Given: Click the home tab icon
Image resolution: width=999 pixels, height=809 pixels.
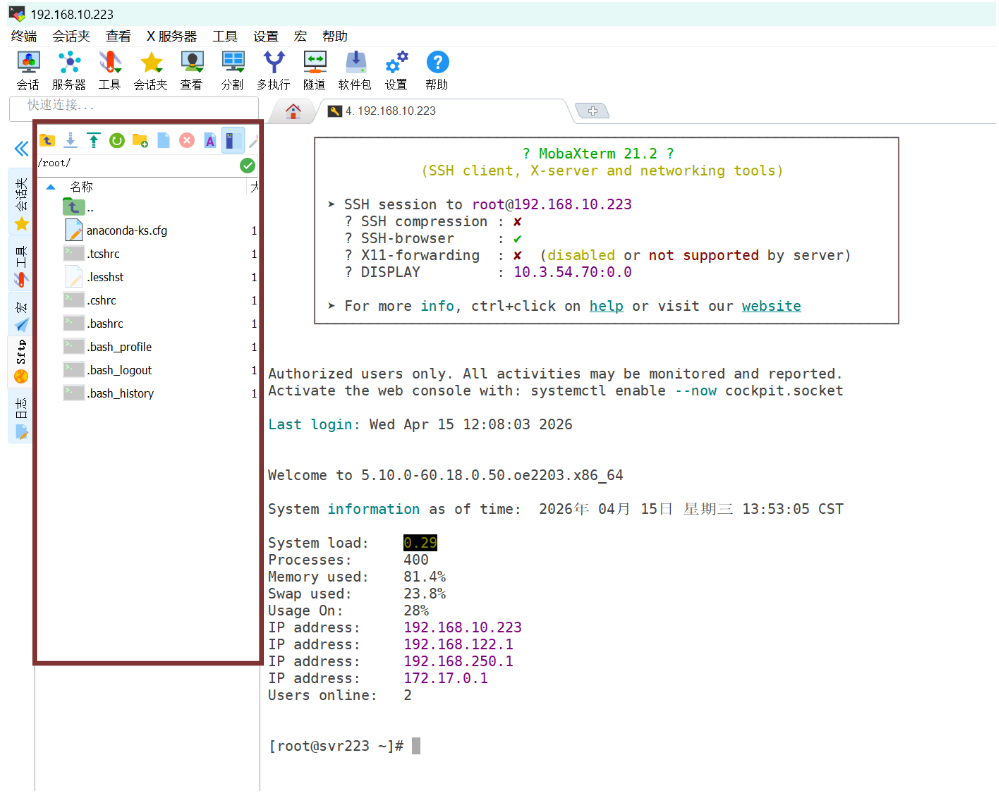Looking at the screenshot, I should point(293,111).
